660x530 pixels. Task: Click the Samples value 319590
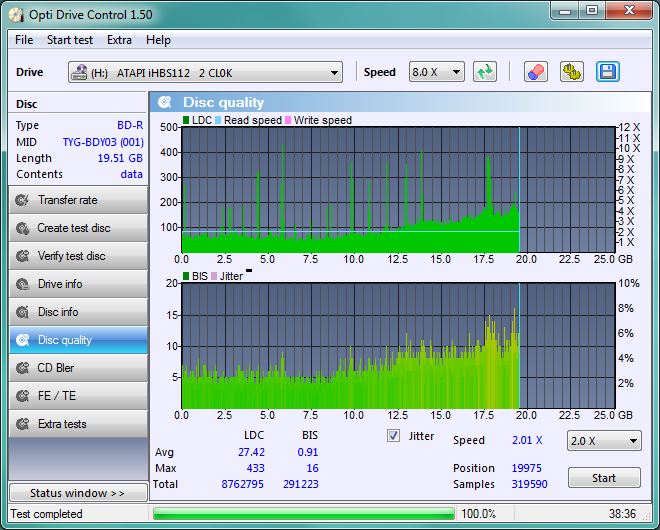[x=530, y=484]
